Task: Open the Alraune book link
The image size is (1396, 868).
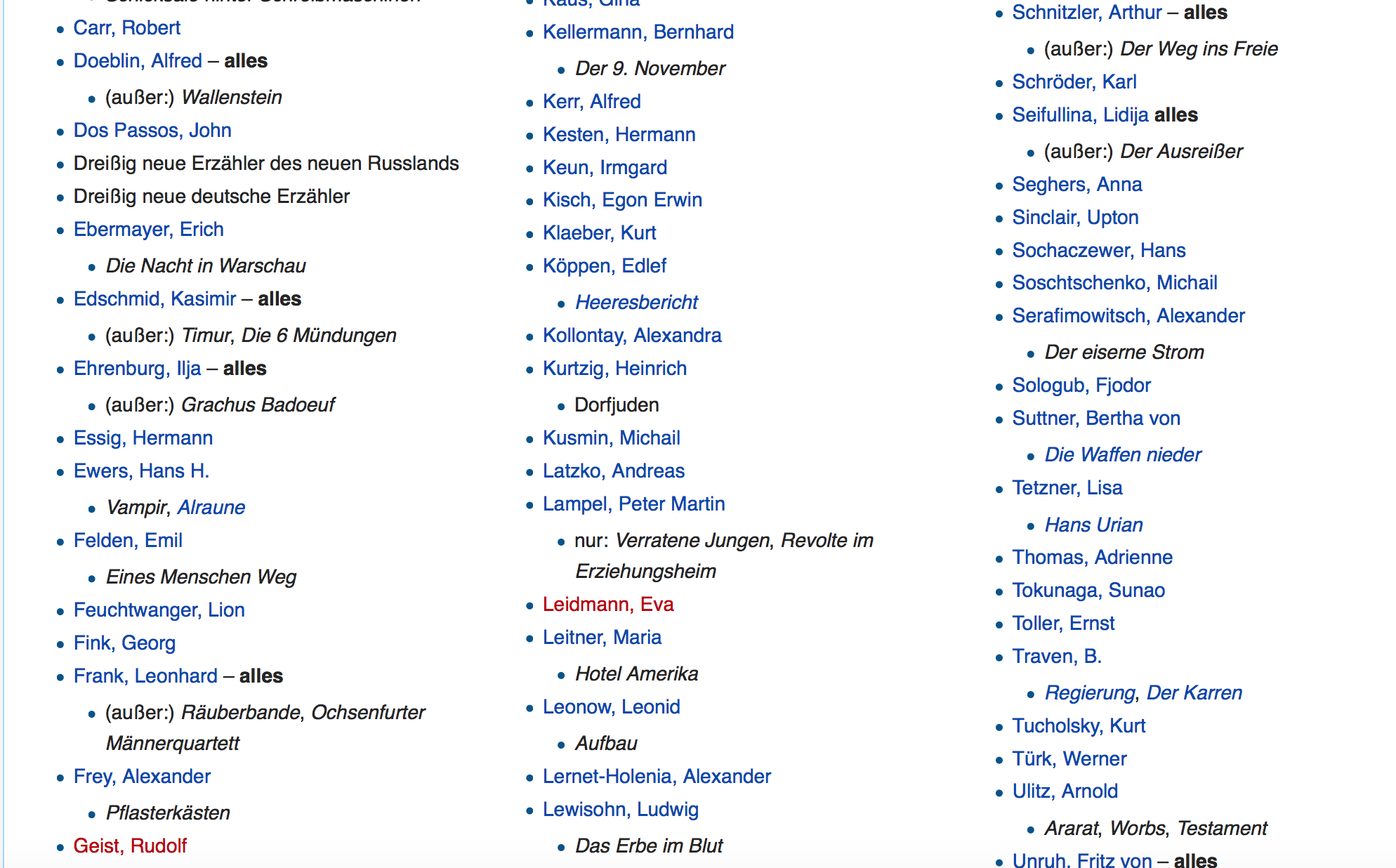Action: (x=211, y=508)
